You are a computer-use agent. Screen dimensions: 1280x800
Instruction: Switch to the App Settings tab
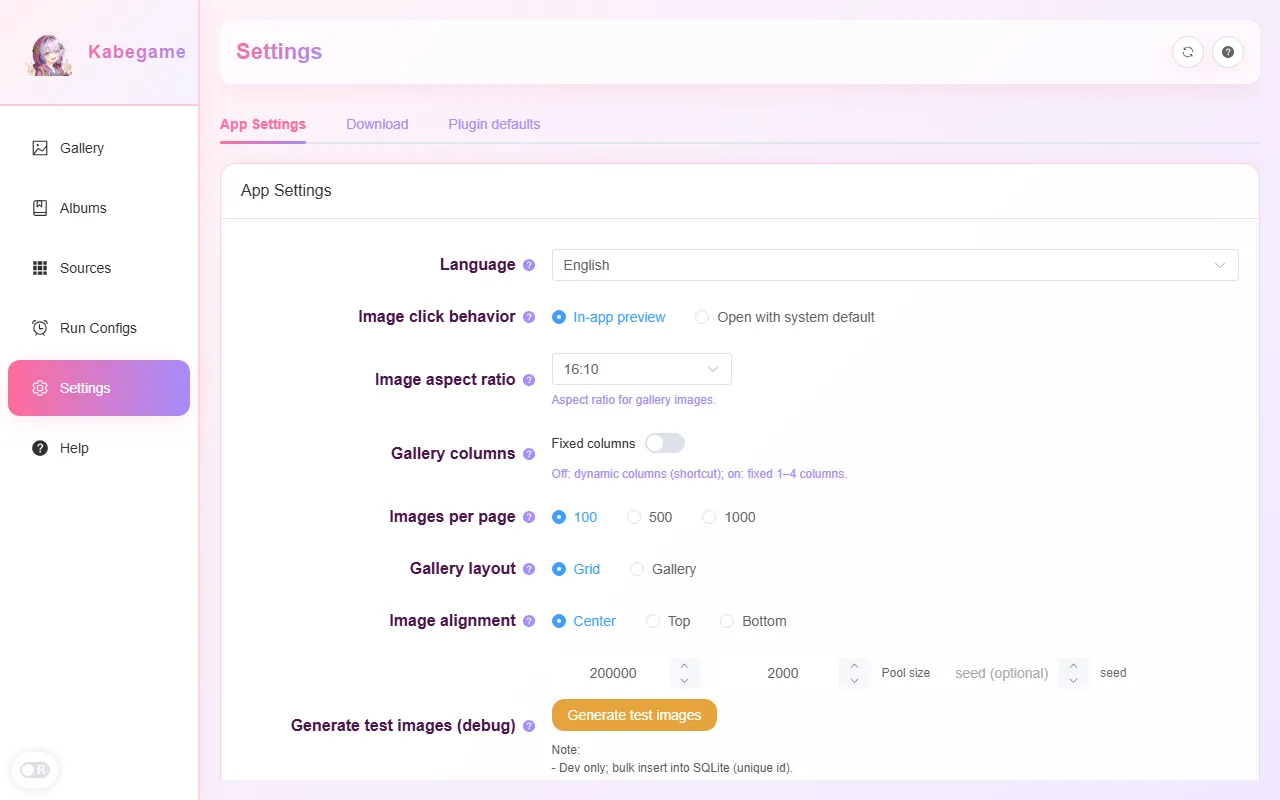click(x=263, y=124)
